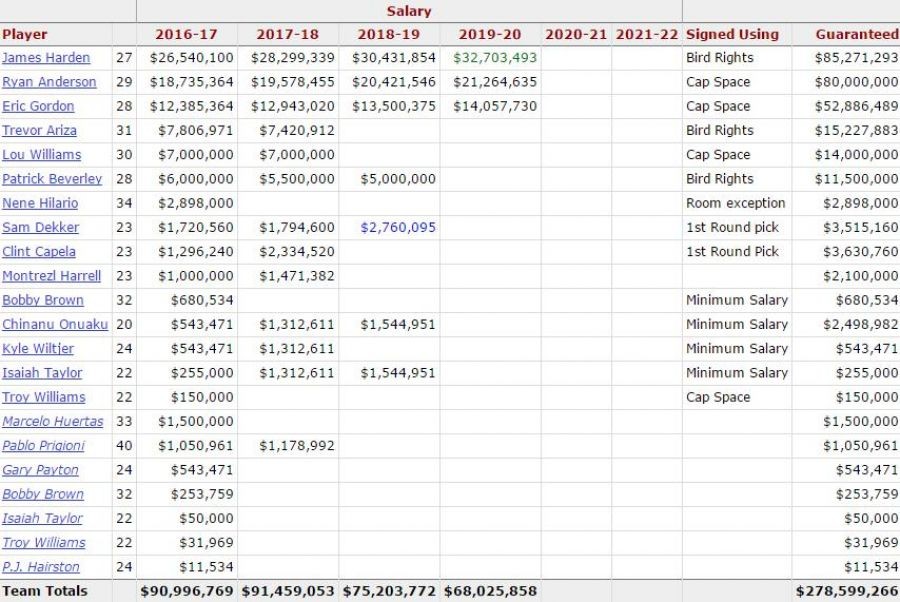Select Harden's $26,540,100 2016-17 salary
The width and height of the screenshot is (900, 602).
192,58
